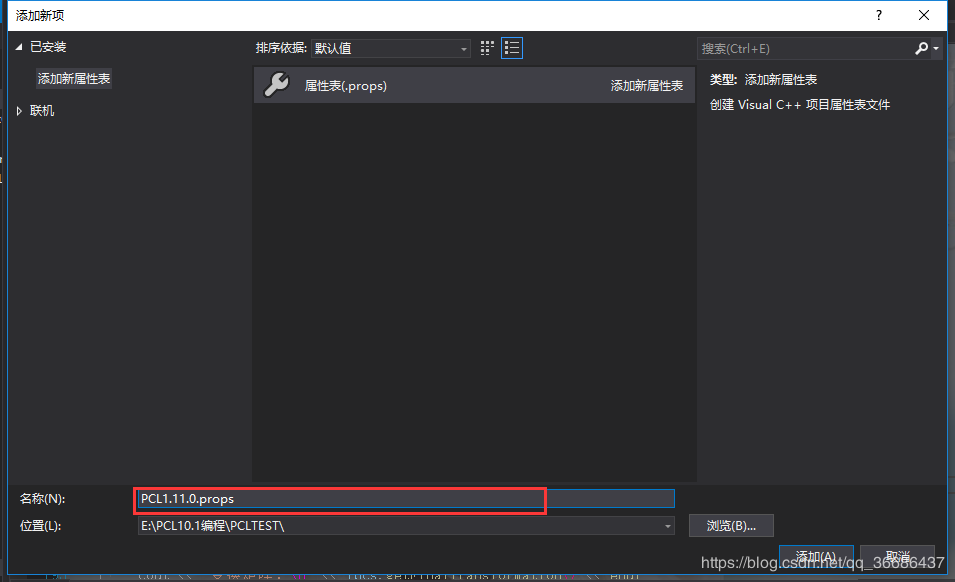
Task: Click the dialog help question mark icon
Action: 878,15
